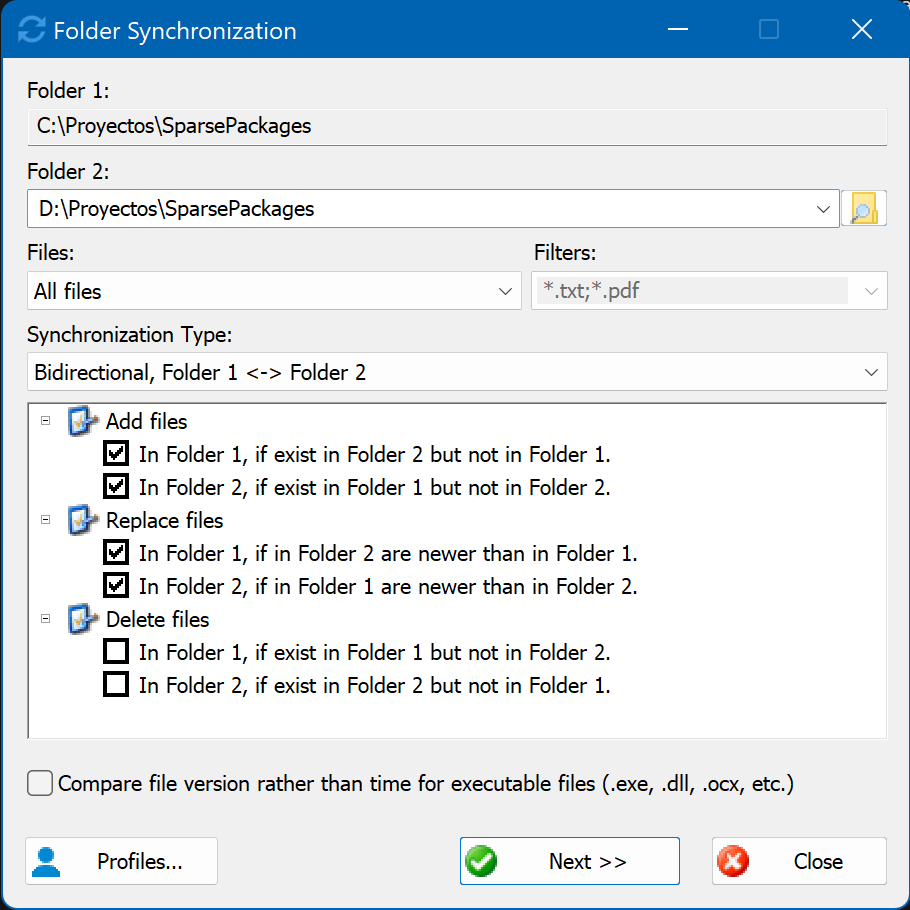Click the Delete files group icon
This screenshot has height=910, width=910.
[x=82, y=619]
